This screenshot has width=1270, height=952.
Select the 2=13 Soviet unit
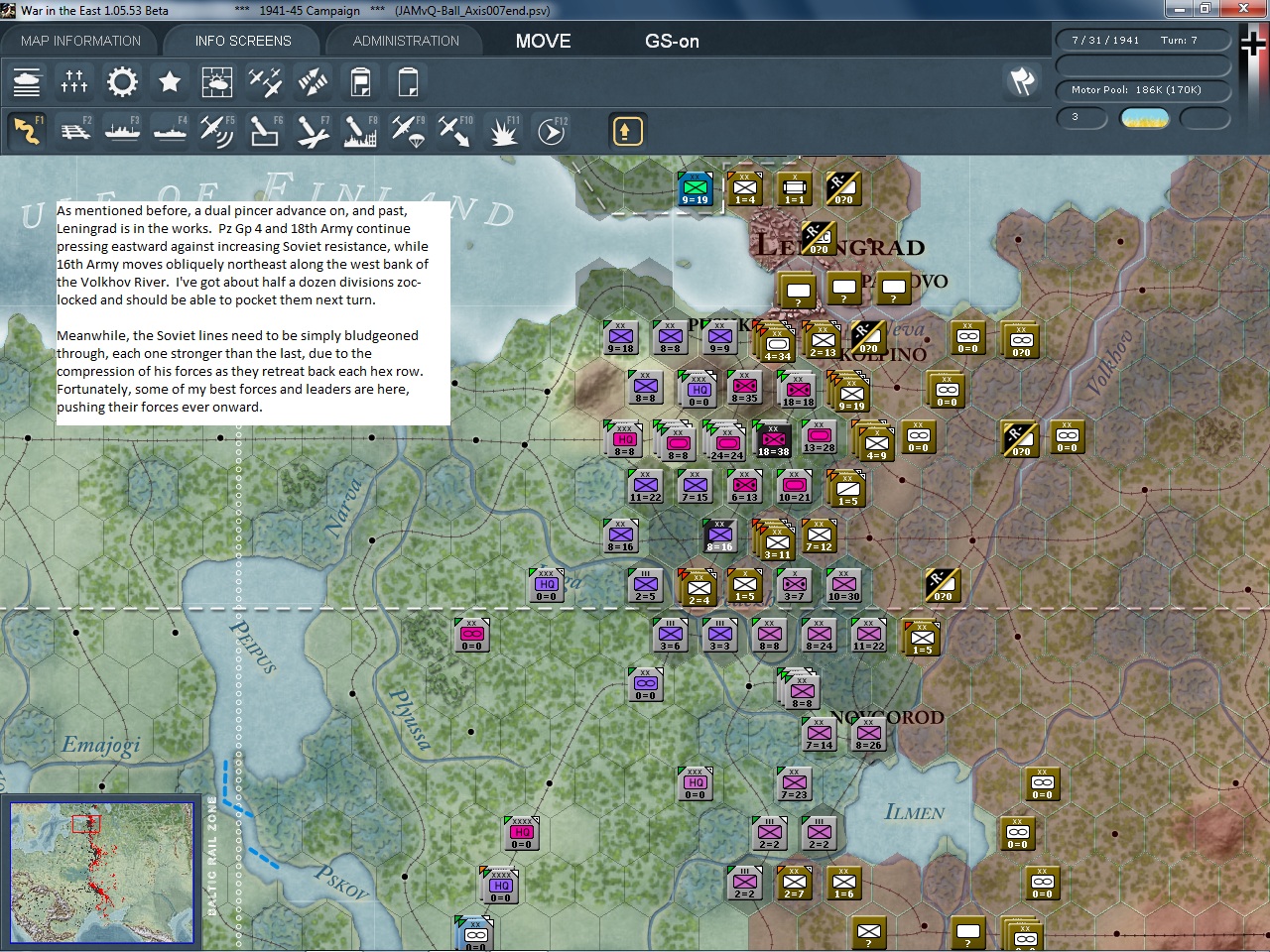coord(823,340)
